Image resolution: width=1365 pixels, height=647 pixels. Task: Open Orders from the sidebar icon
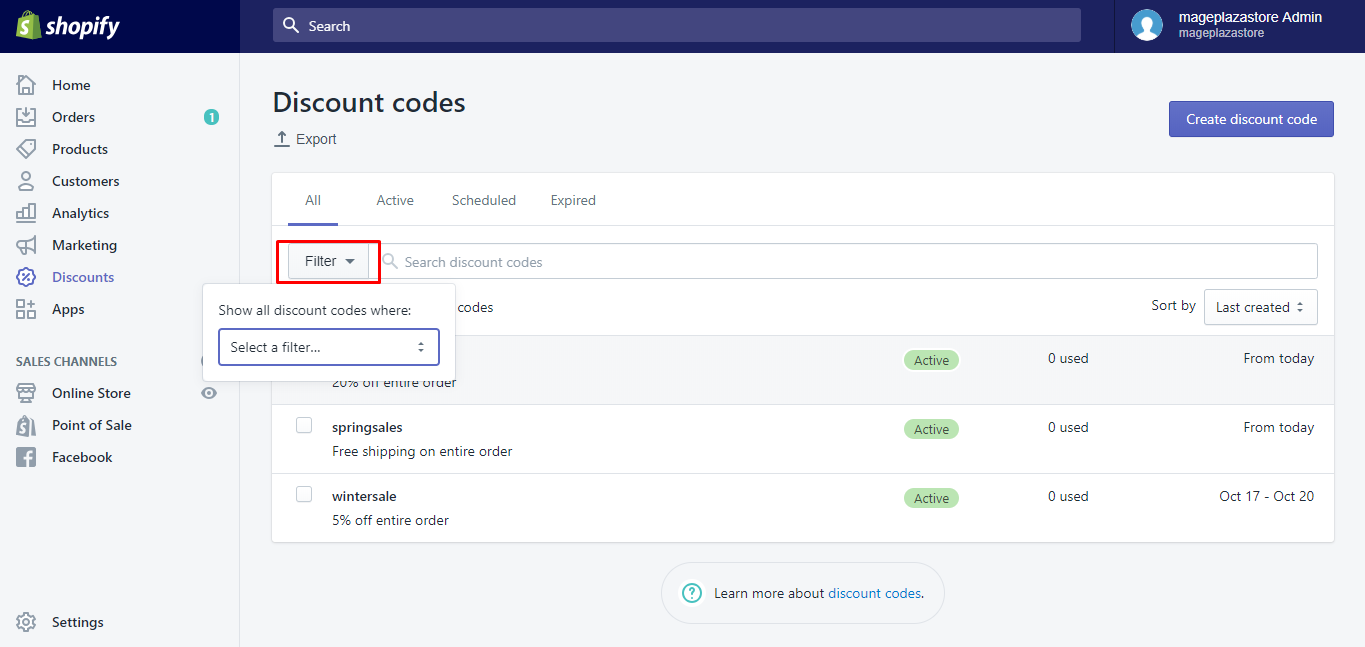[x=26, y=117]
